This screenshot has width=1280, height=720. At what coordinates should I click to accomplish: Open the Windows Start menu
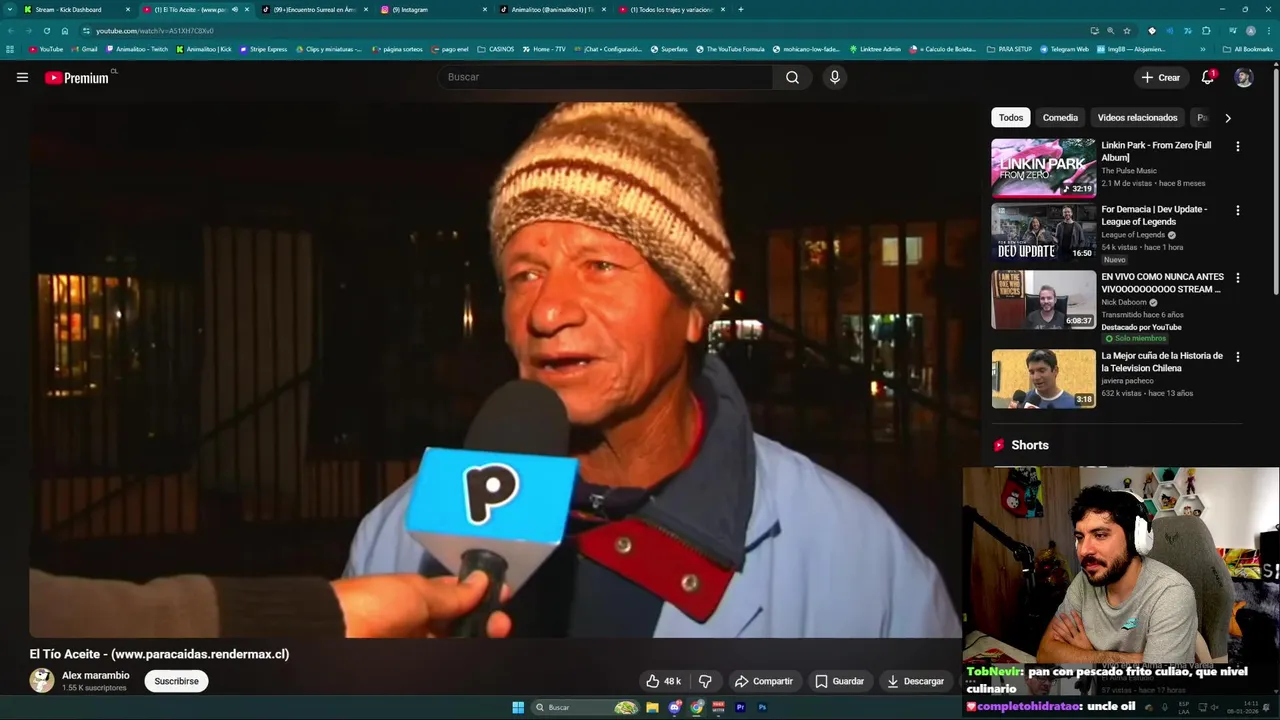(x=518, y=708)
